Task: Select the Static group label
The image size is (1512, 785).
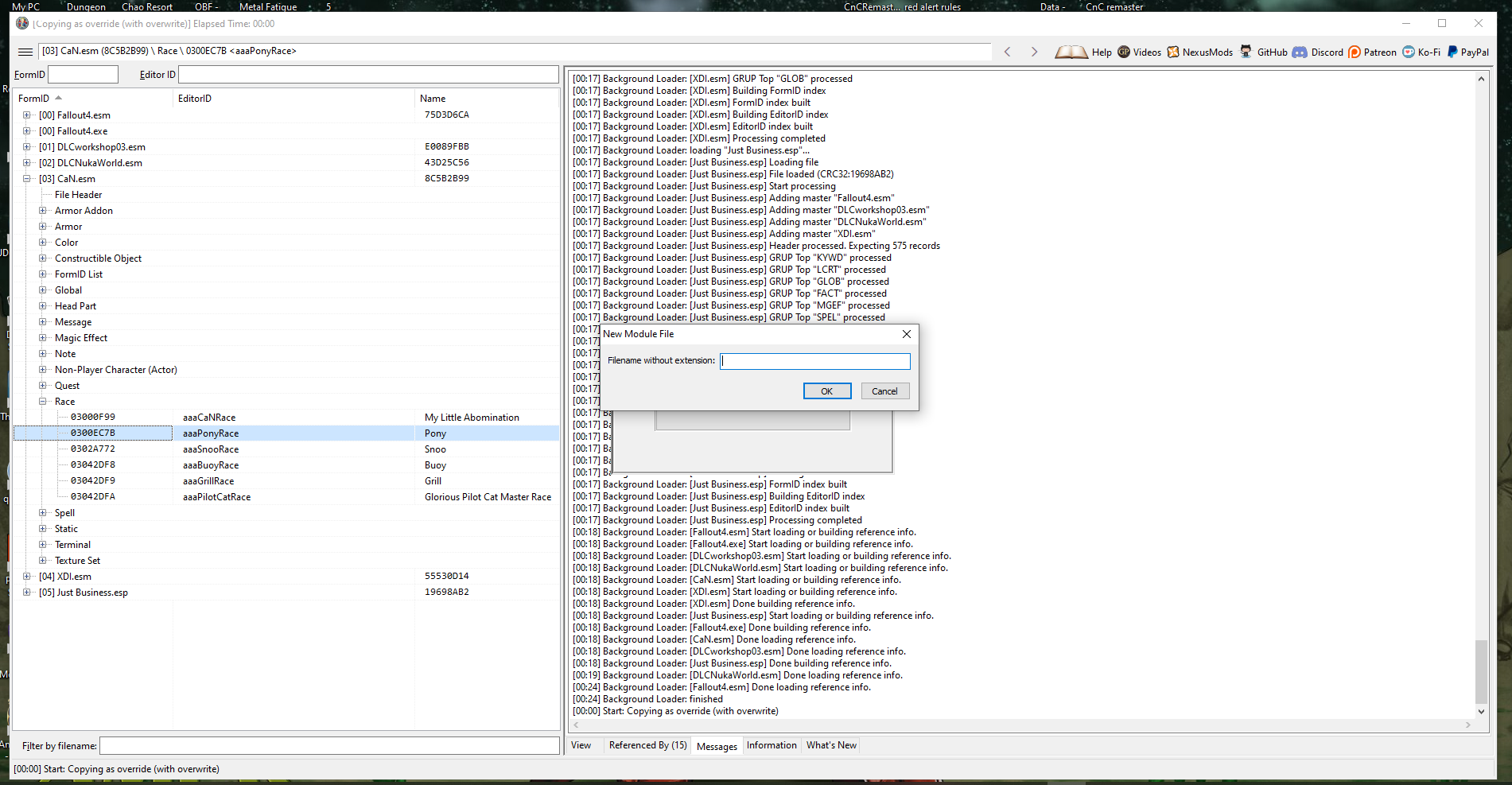Action: pyautogui.click(x=66, y=529)
